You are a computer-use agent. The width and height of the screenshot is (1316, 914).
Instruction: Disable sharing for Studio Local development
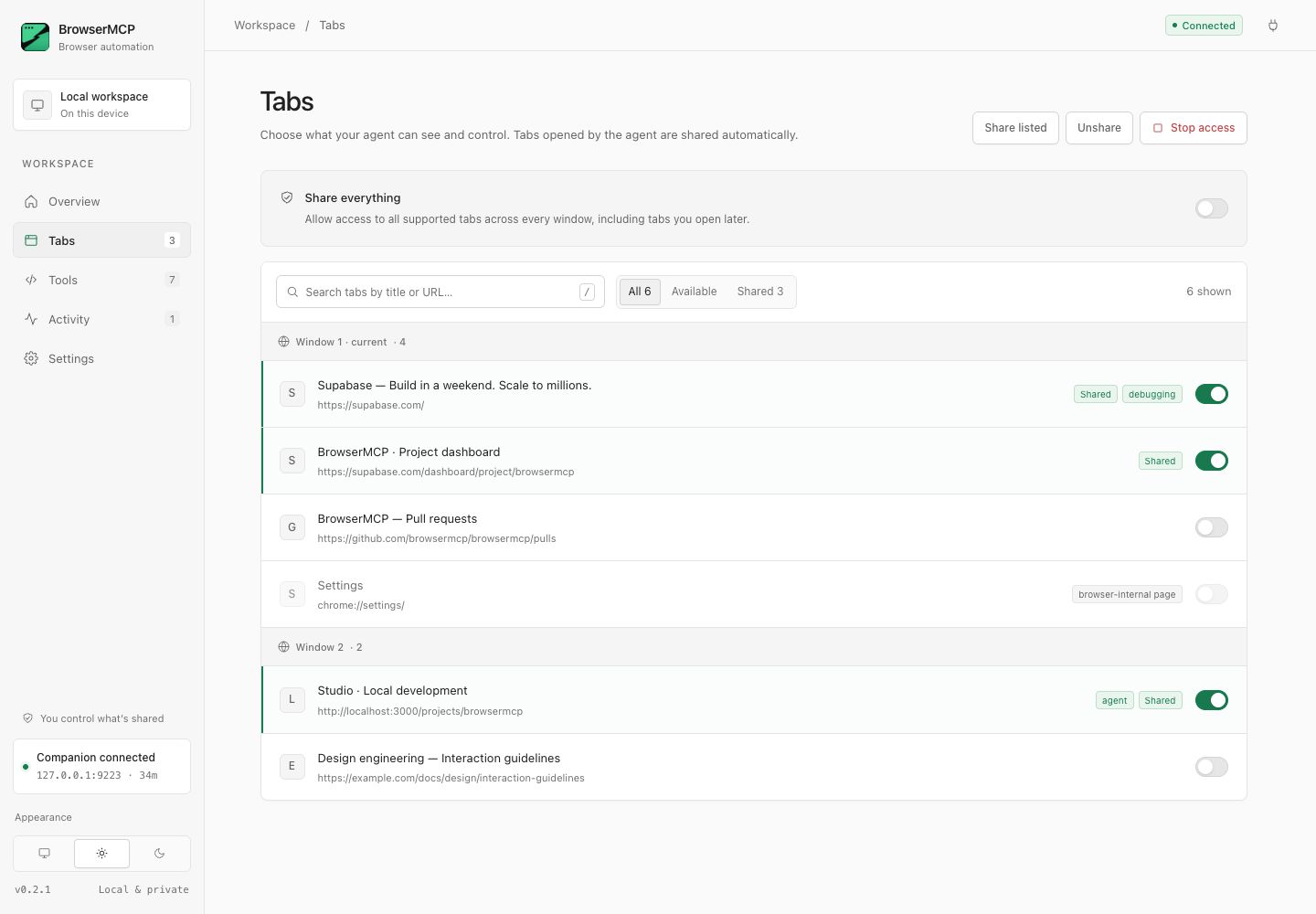[1212, 700]
